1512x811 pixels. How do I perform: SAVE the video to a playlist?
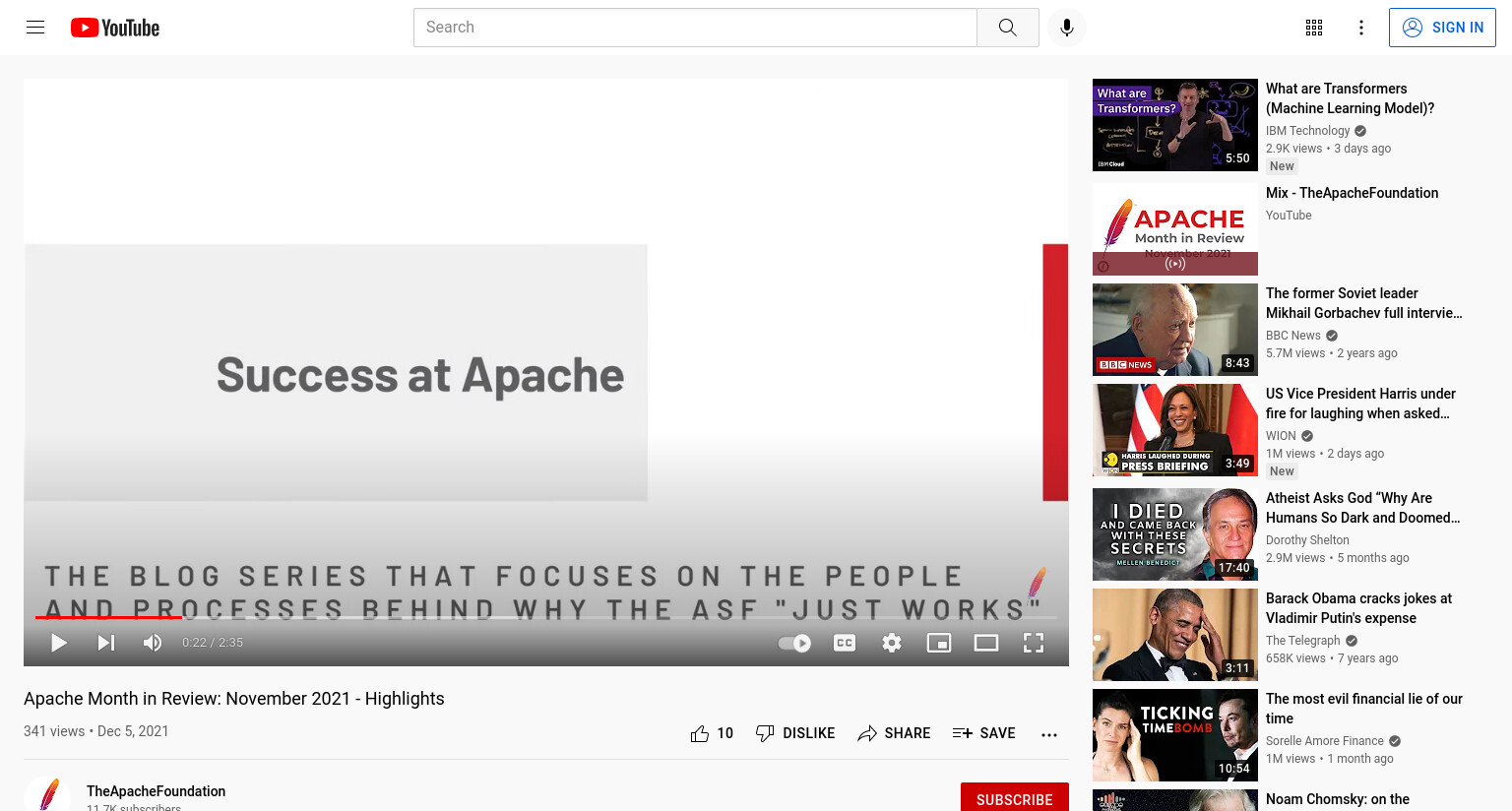984,733
